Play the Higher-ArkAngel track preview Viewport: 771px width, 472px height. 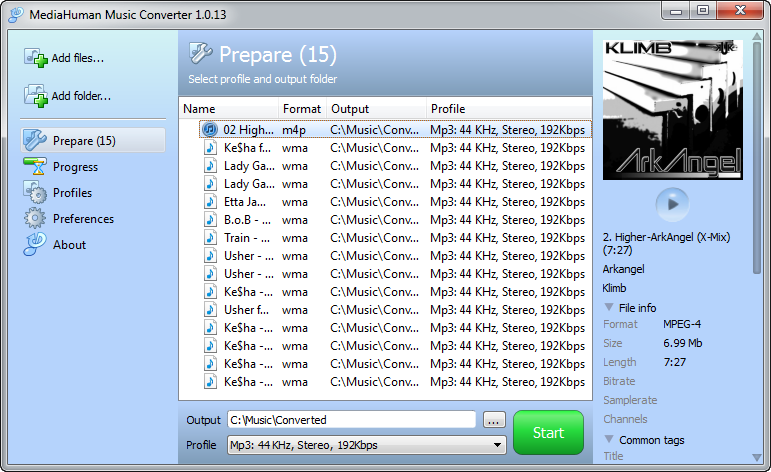pyautogui.click(x=672, y=204)
